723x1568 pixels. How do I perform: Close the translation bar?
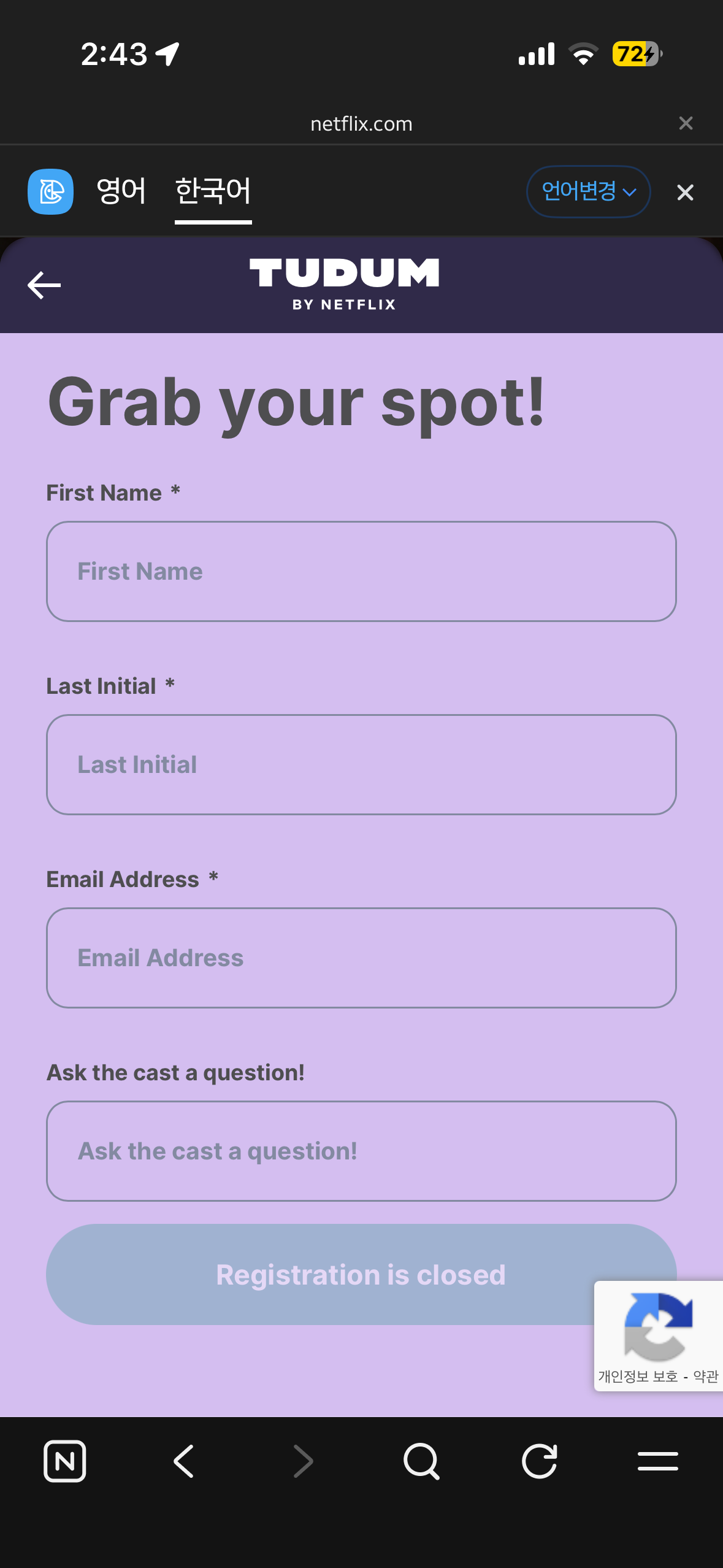click(685, 193)
